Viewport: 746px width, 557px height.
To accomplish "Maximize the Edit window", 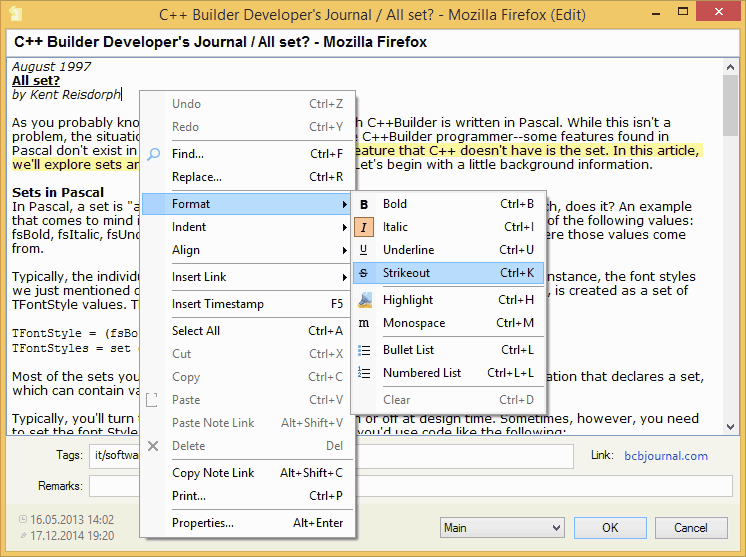I will (x=683, y=12).
